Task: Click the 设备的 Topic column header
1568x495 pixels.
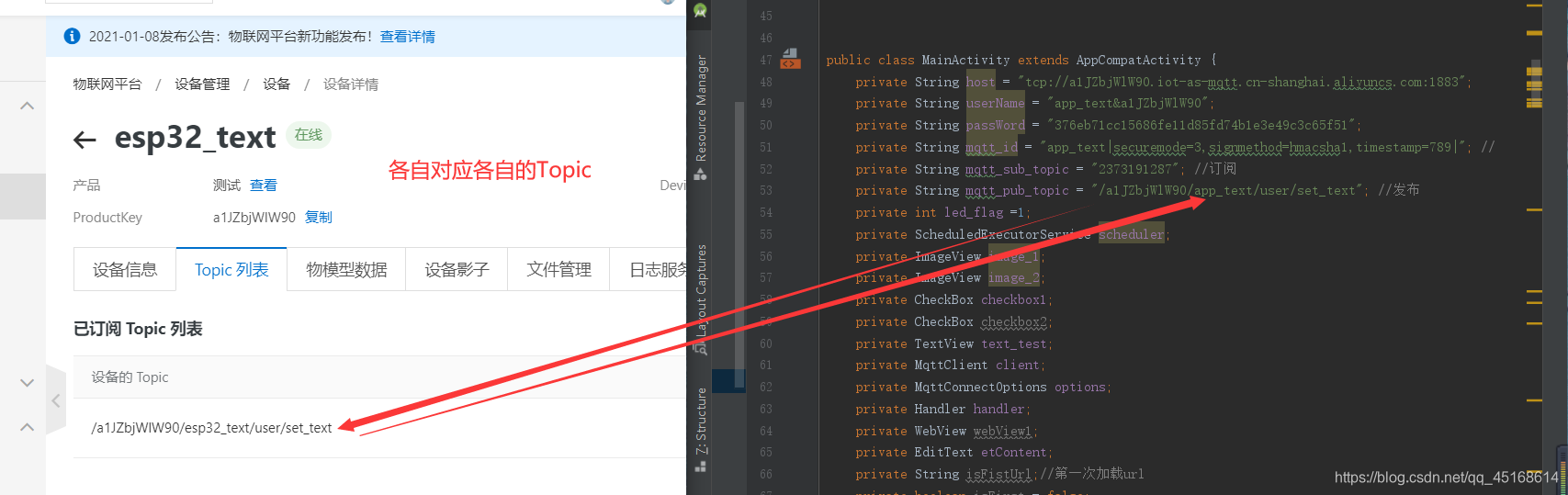Action: coord(130,377)
